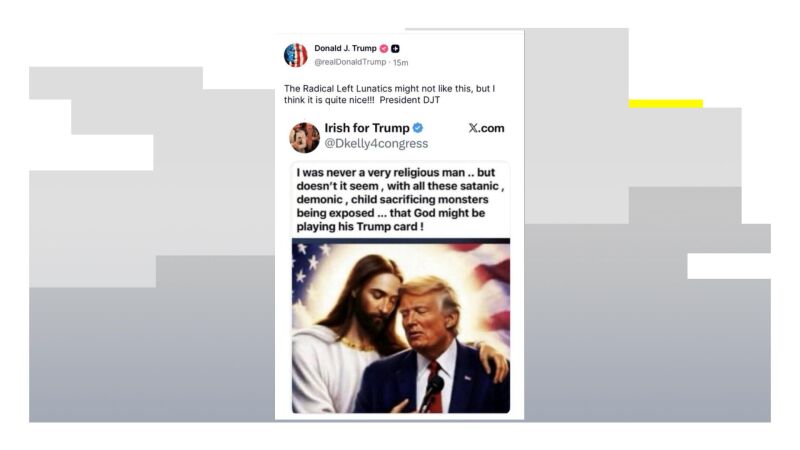The height and width of the screenshot is (450, 800).
Task: Click the blue verified checkmark
Action: pos(418,128)
